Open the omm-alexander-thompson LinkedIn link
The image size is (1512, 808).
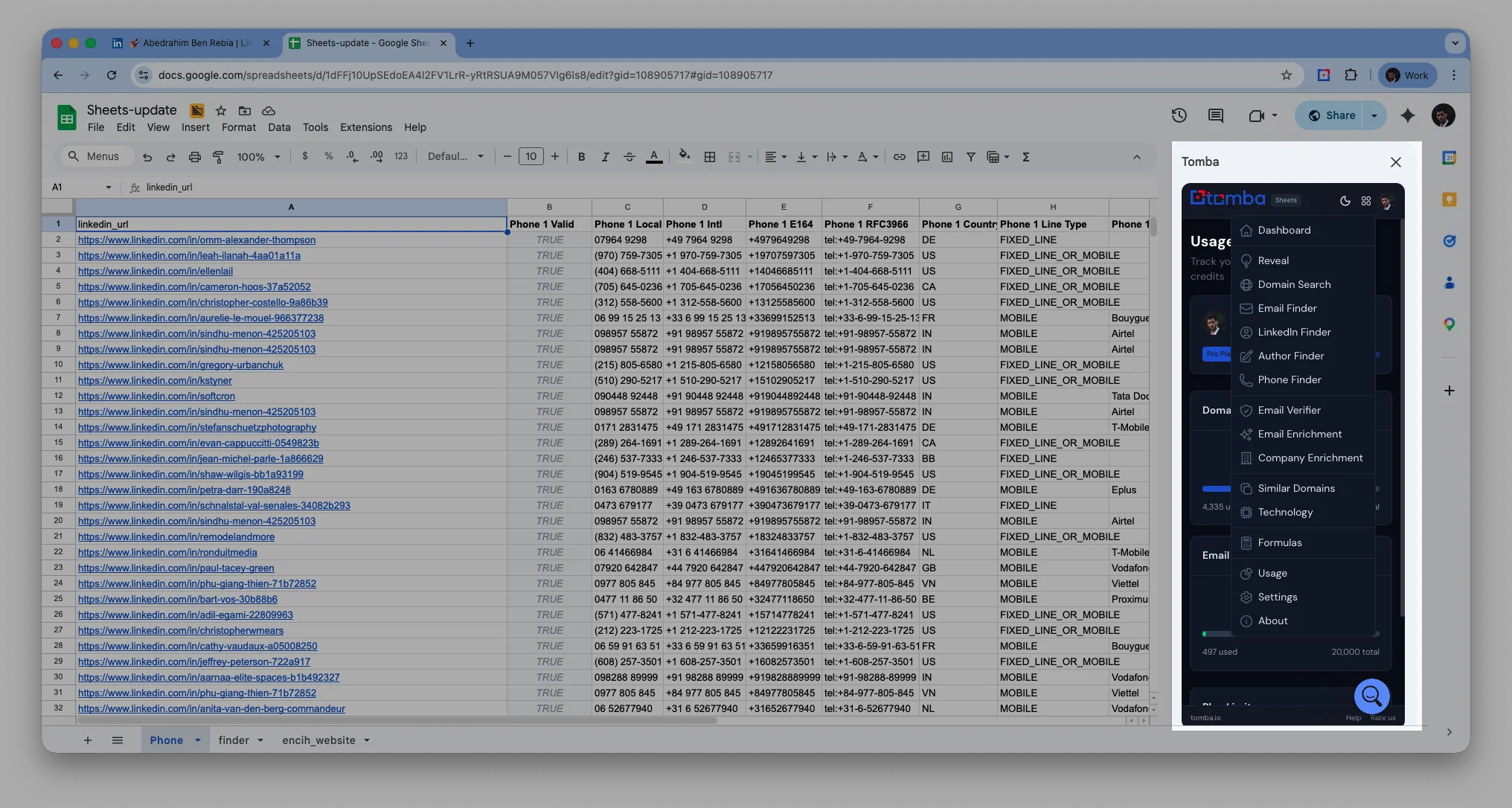click(x=196, y=240)
